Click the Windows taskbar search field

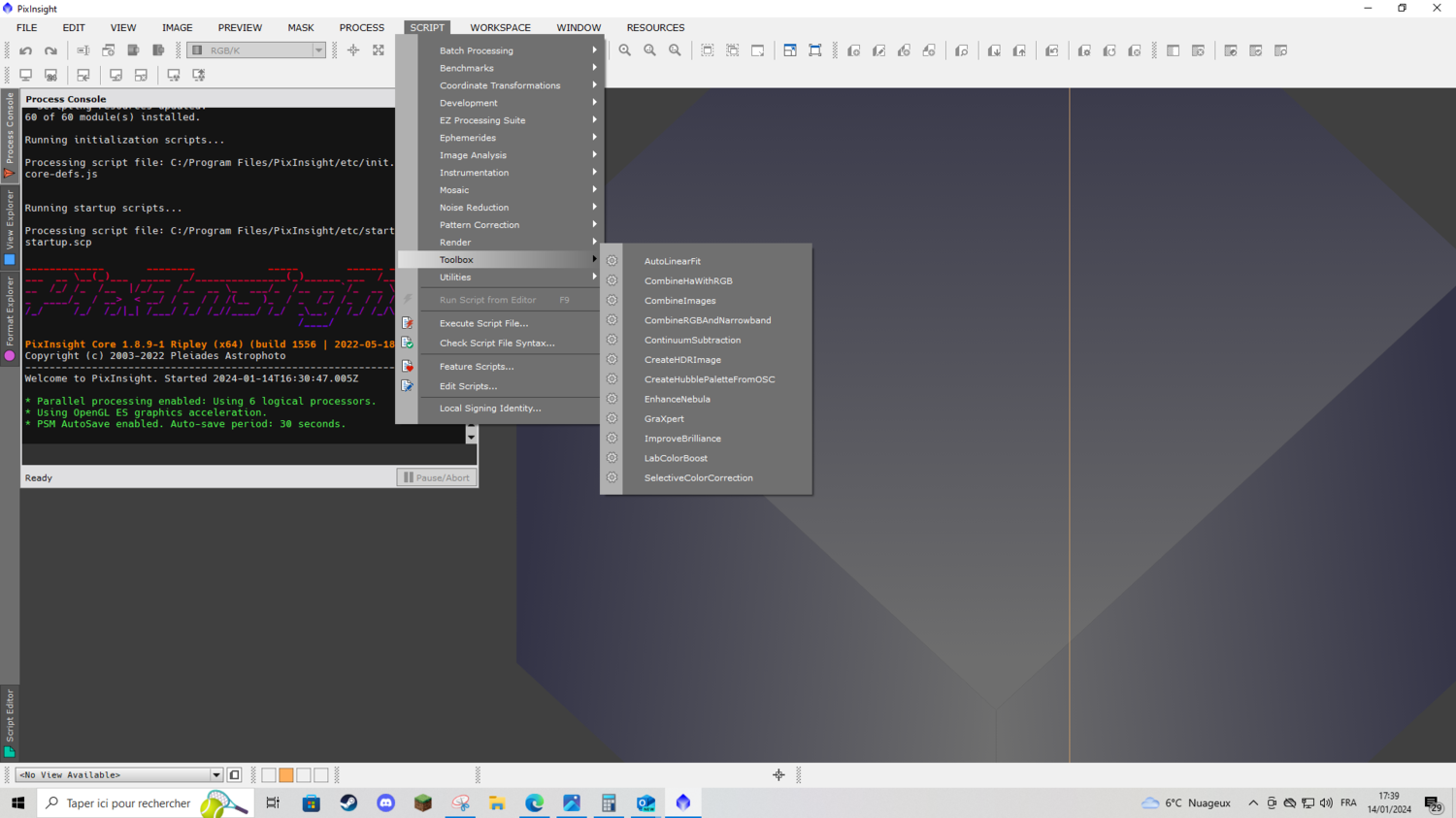tap(128, 803)
